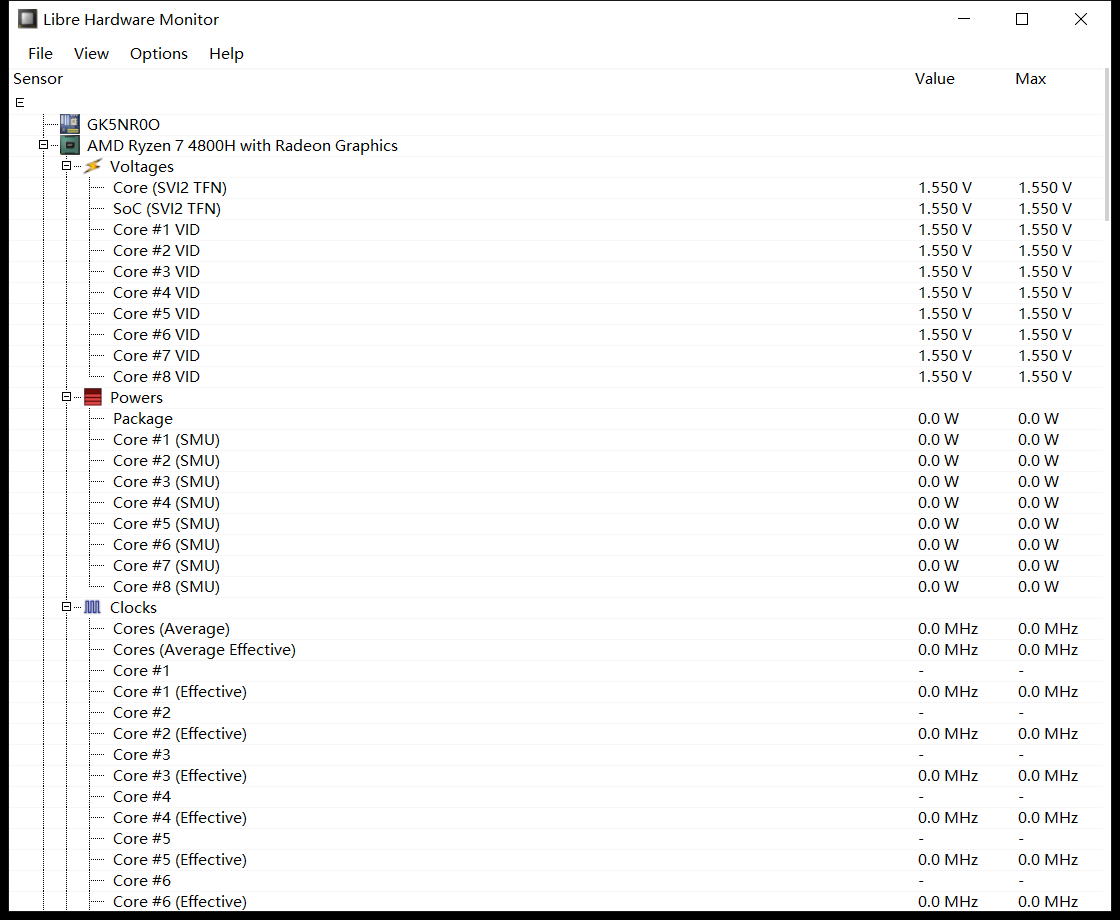The image size is (1120, 920).
Task: Open the Help menu
Action: coord(226,54)
